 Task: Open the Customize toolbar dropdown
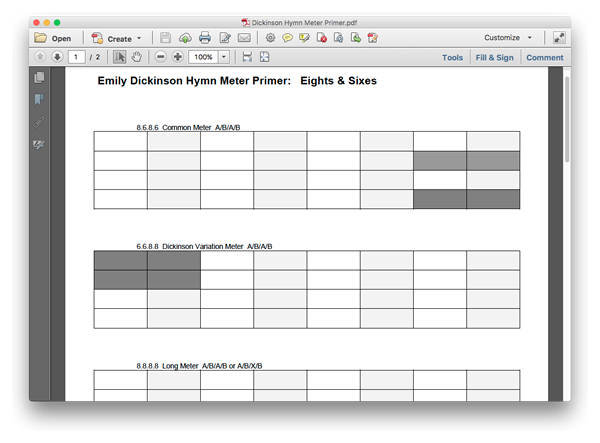(x=508, y=38)
